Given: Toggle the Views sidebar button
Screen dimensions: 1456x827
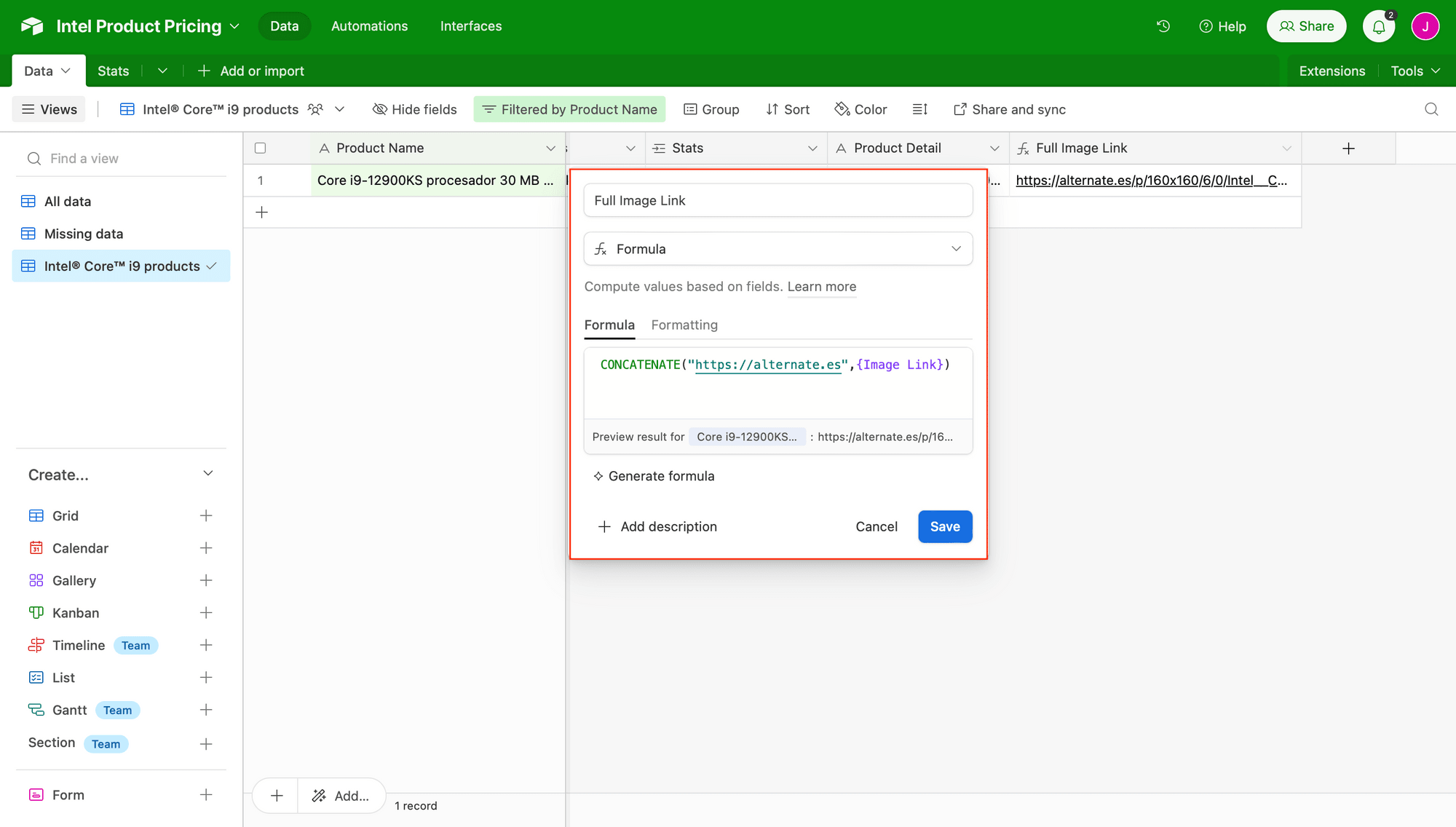Looking at the screenshot, I should [49, 109].
